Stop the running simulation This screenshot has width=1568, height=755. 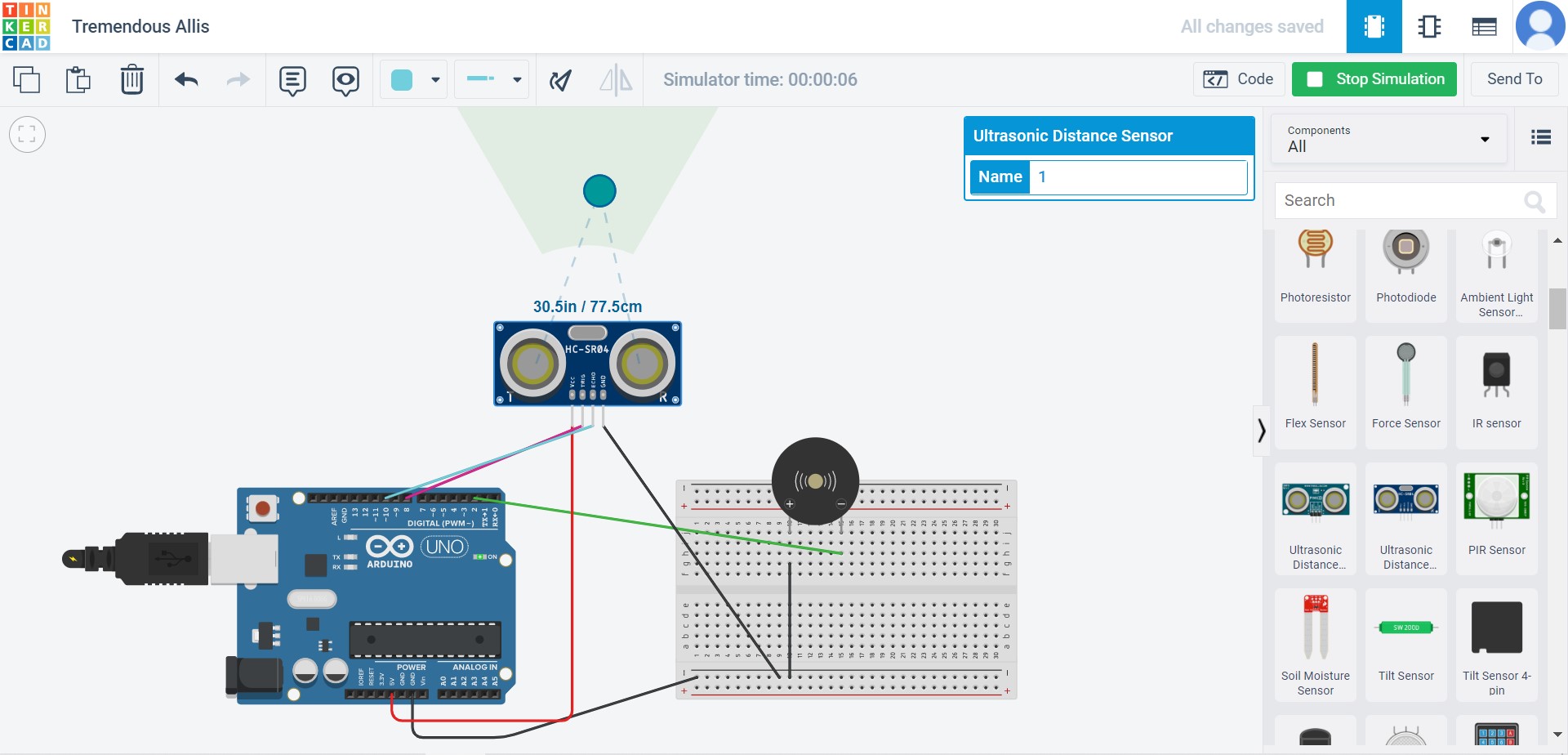tap(1374, 79)
